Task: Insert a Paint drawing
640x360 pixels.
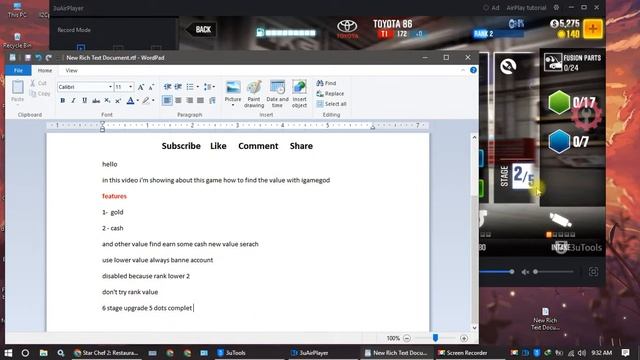Action: click(254, 94)
